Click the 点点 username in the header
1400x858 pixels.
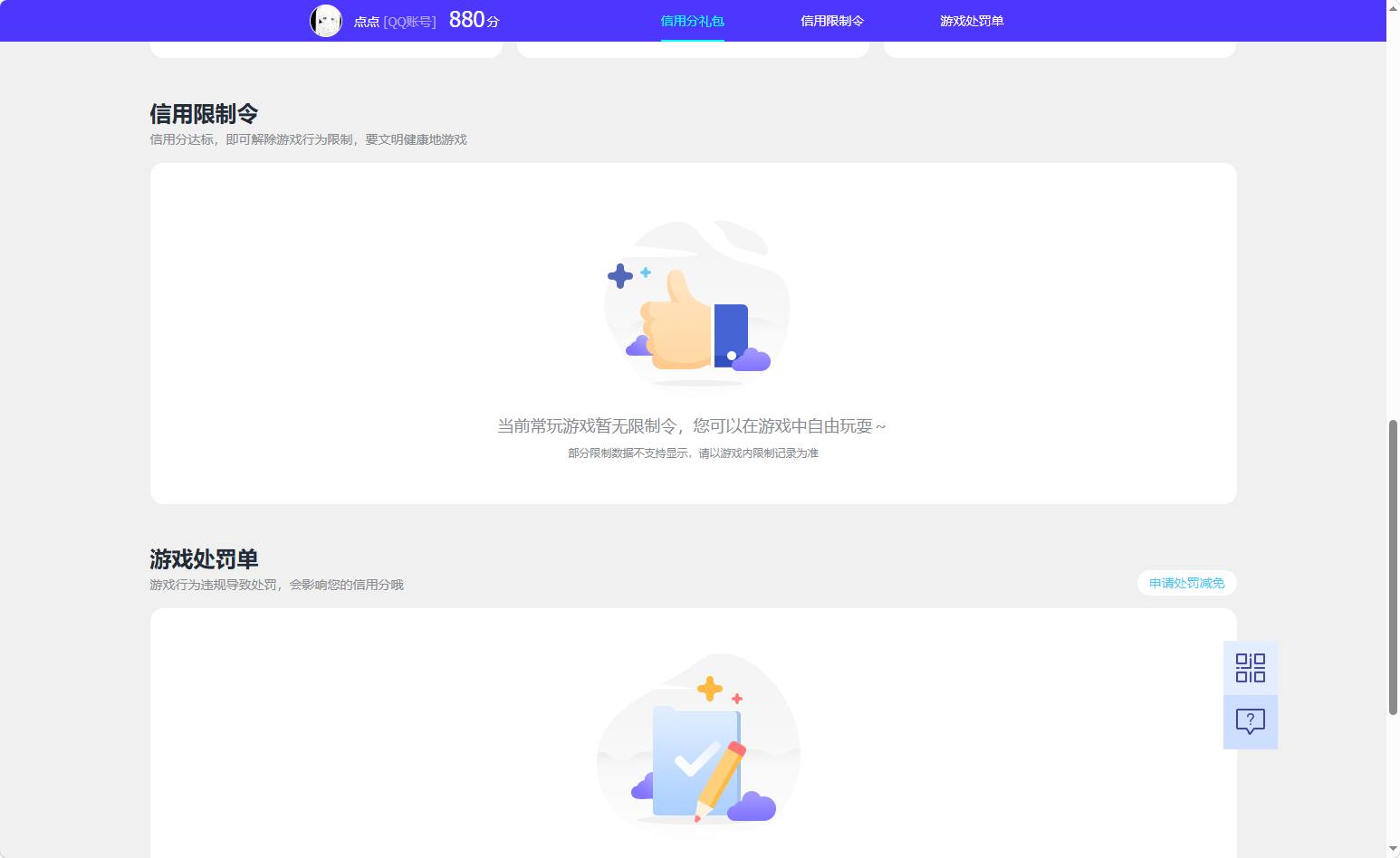pyautogui.click(x=367, y=22)
